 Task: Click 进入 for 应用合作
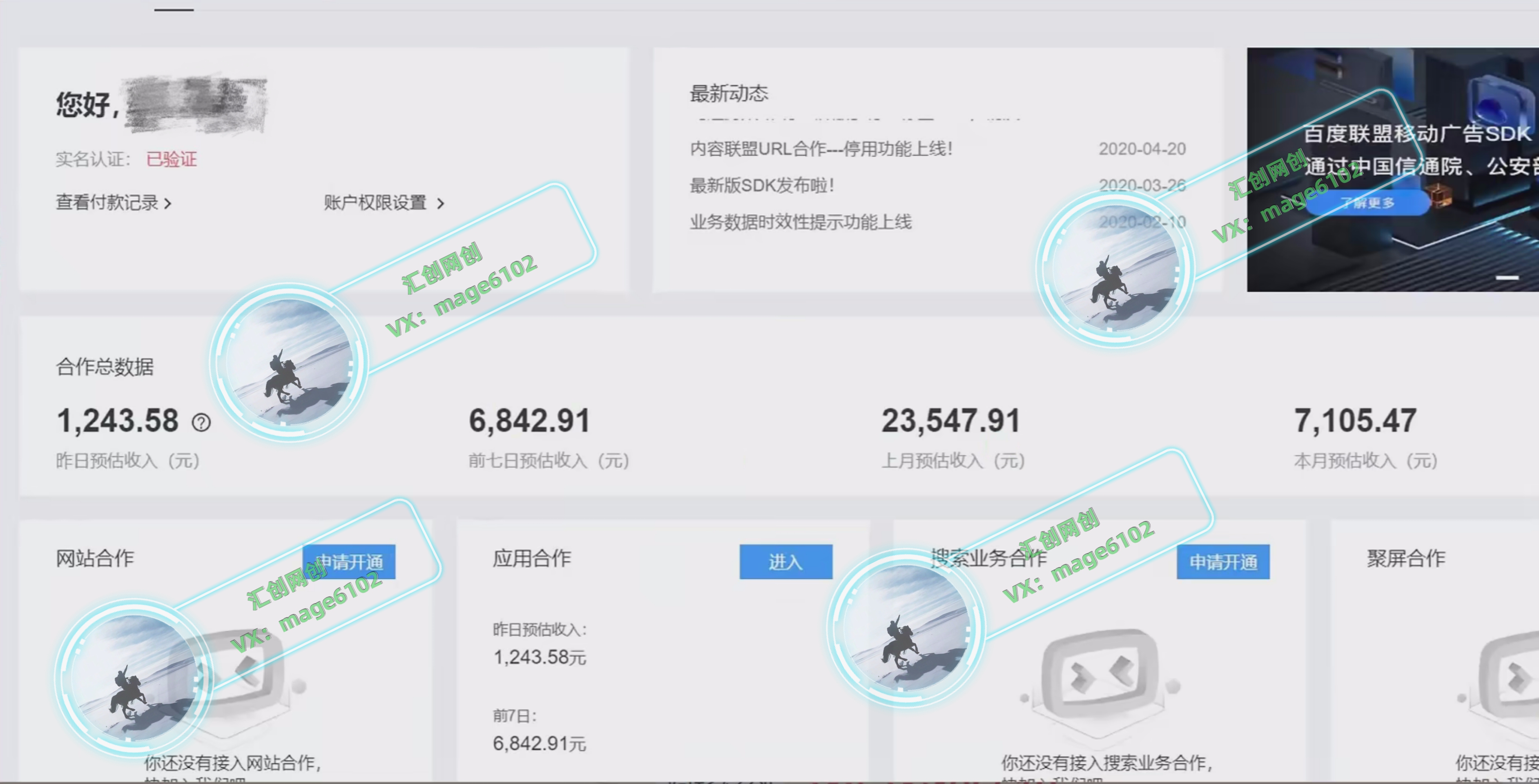[785, 562]
